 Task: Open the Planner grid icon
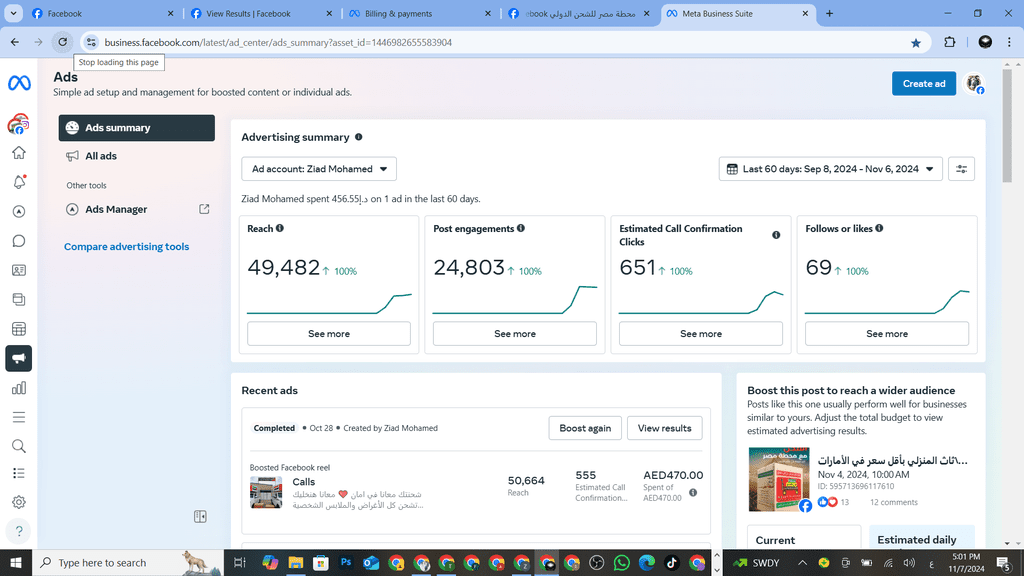[x=18, y=329]
